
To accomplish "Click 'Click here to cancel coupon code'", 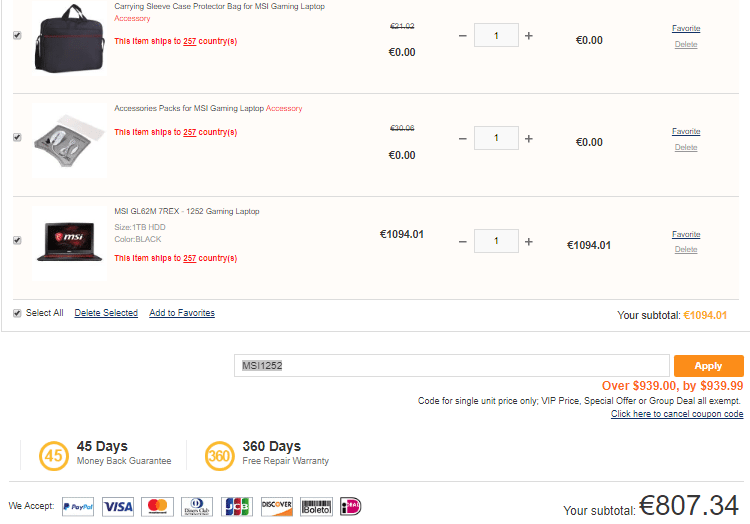I will (677, 414).
